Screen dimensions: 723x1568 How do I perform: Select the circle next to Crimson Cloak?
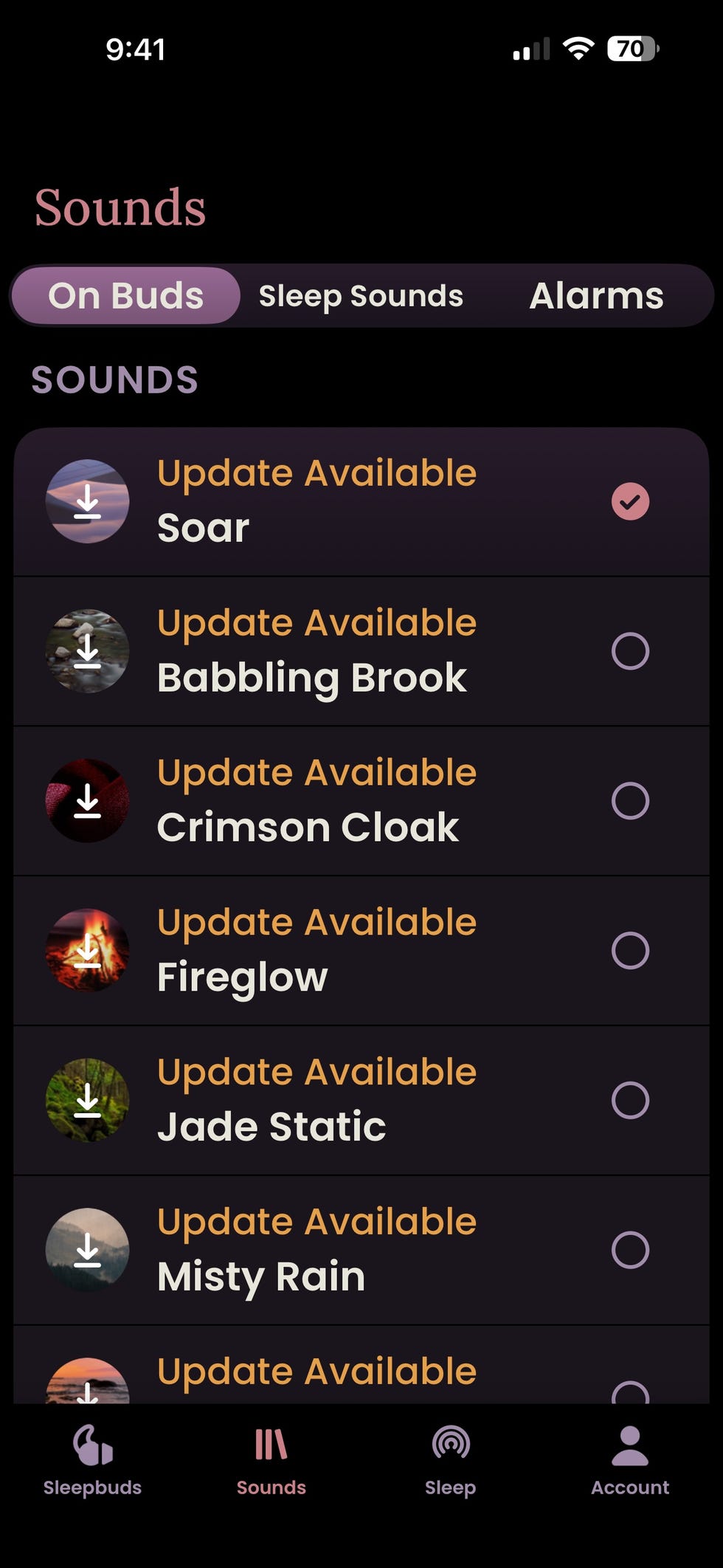click(x=629, y=802)
